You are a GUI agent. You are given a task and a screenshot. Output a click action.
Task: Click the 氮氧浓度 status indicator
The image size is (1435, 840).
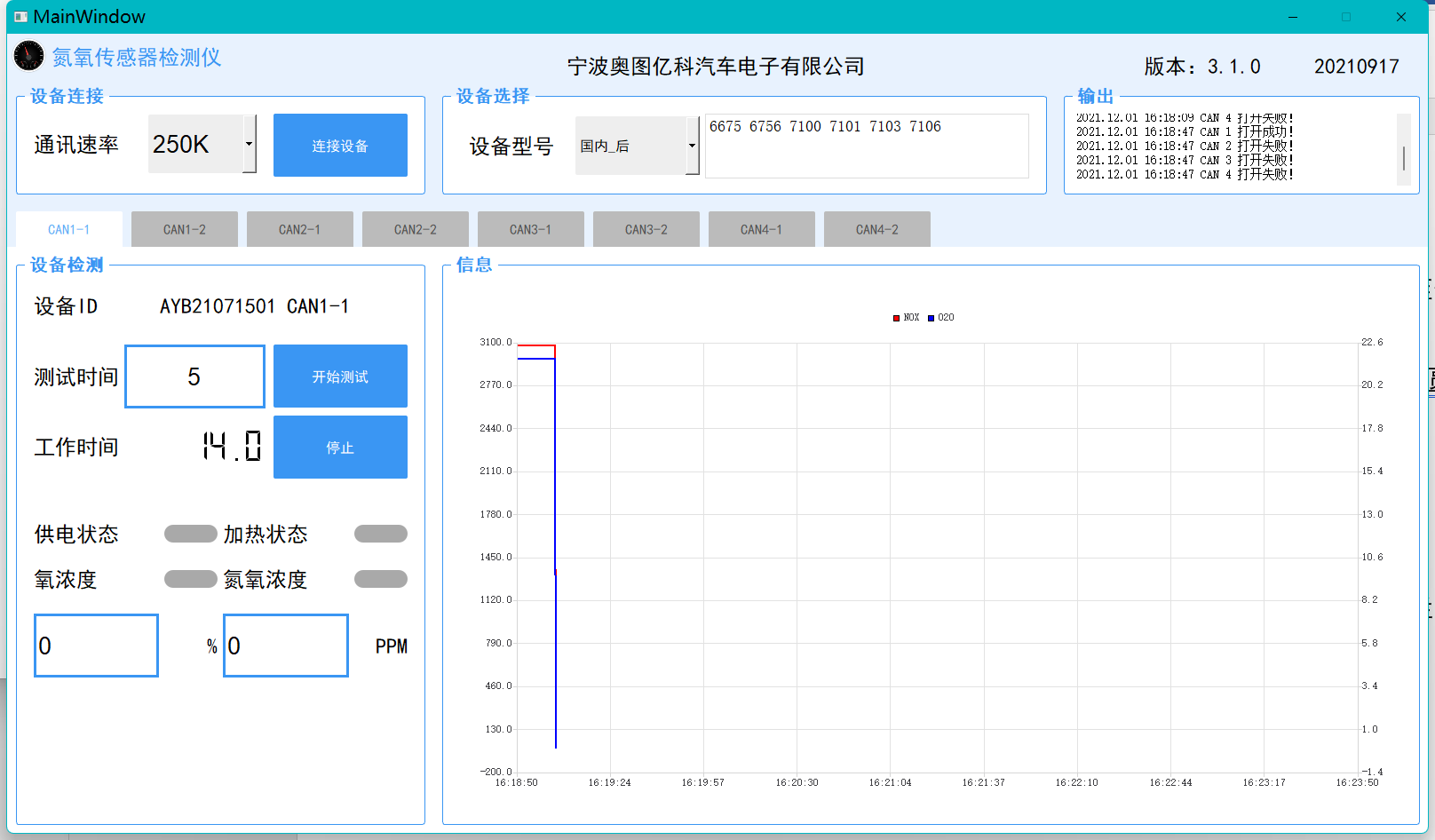tap(380, 579)
